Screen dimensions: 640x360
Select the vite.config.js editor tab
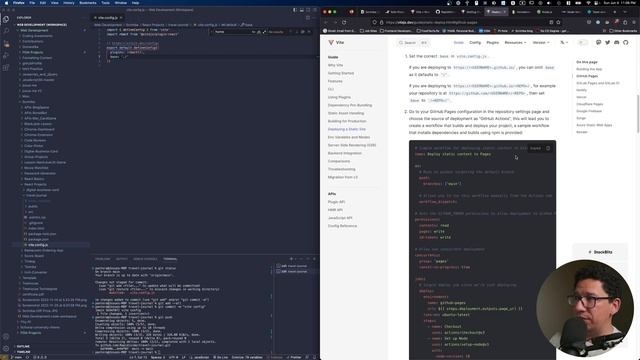click(108, 18)
